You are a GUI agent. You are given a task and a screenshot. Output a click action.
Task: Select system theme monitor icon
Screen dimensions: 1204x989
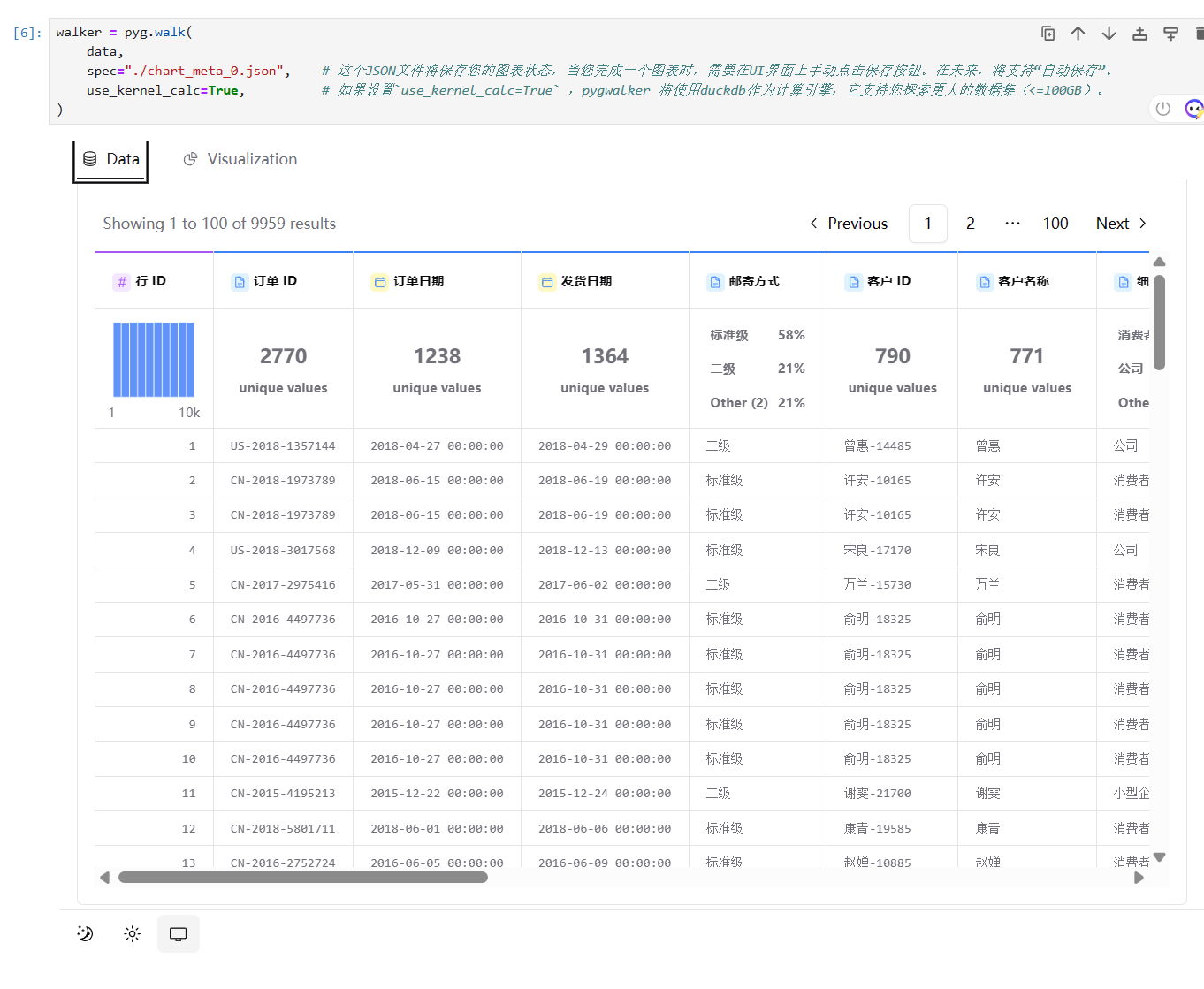click(178, 932)
